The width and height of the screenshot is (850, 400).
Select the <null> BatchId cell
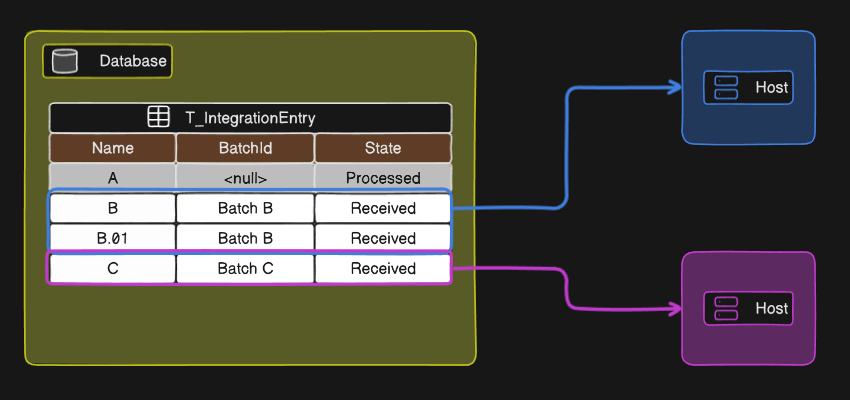pyautogui.click(x=245, y=178)
